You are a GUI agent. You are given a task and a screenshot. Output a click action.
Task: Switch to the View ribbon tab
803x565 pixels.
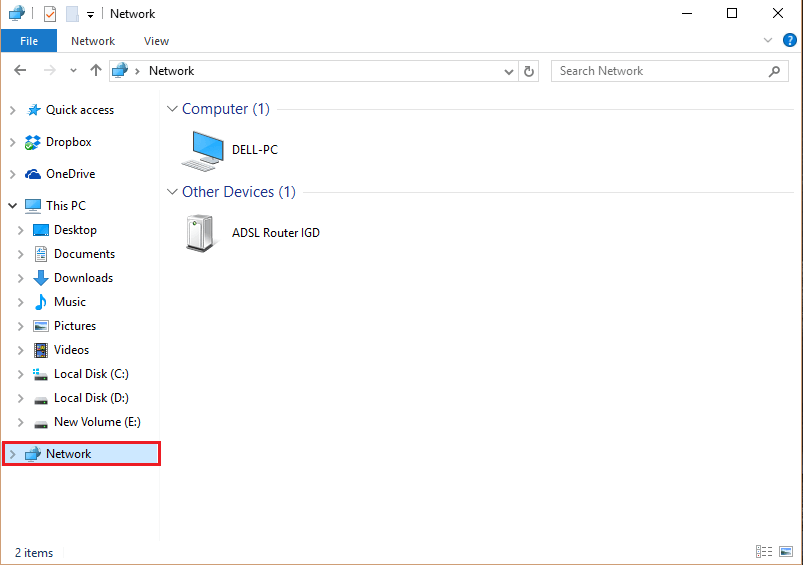pyautogui.click(x=156, y=41)
